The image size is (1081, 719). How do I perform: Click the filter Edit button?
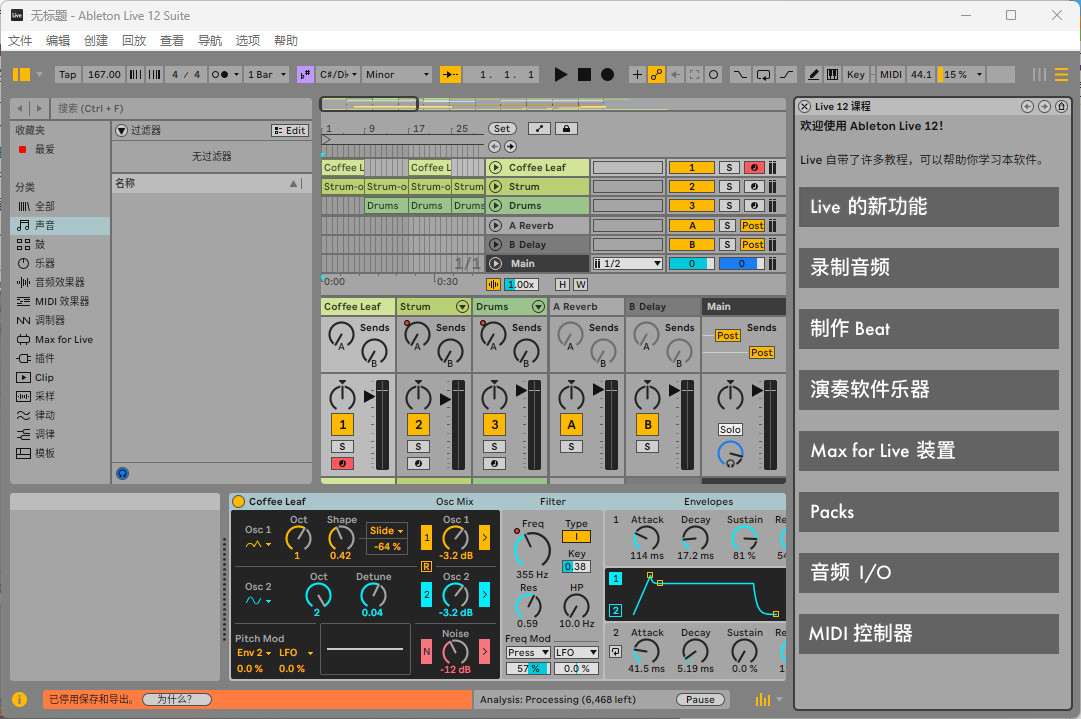point(290,130)
